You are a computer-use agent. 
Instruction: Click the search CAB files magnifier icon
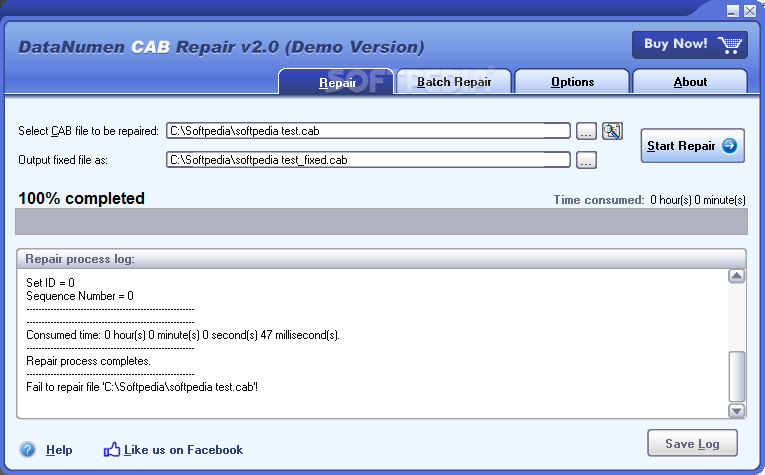click(x=612, y=131)
